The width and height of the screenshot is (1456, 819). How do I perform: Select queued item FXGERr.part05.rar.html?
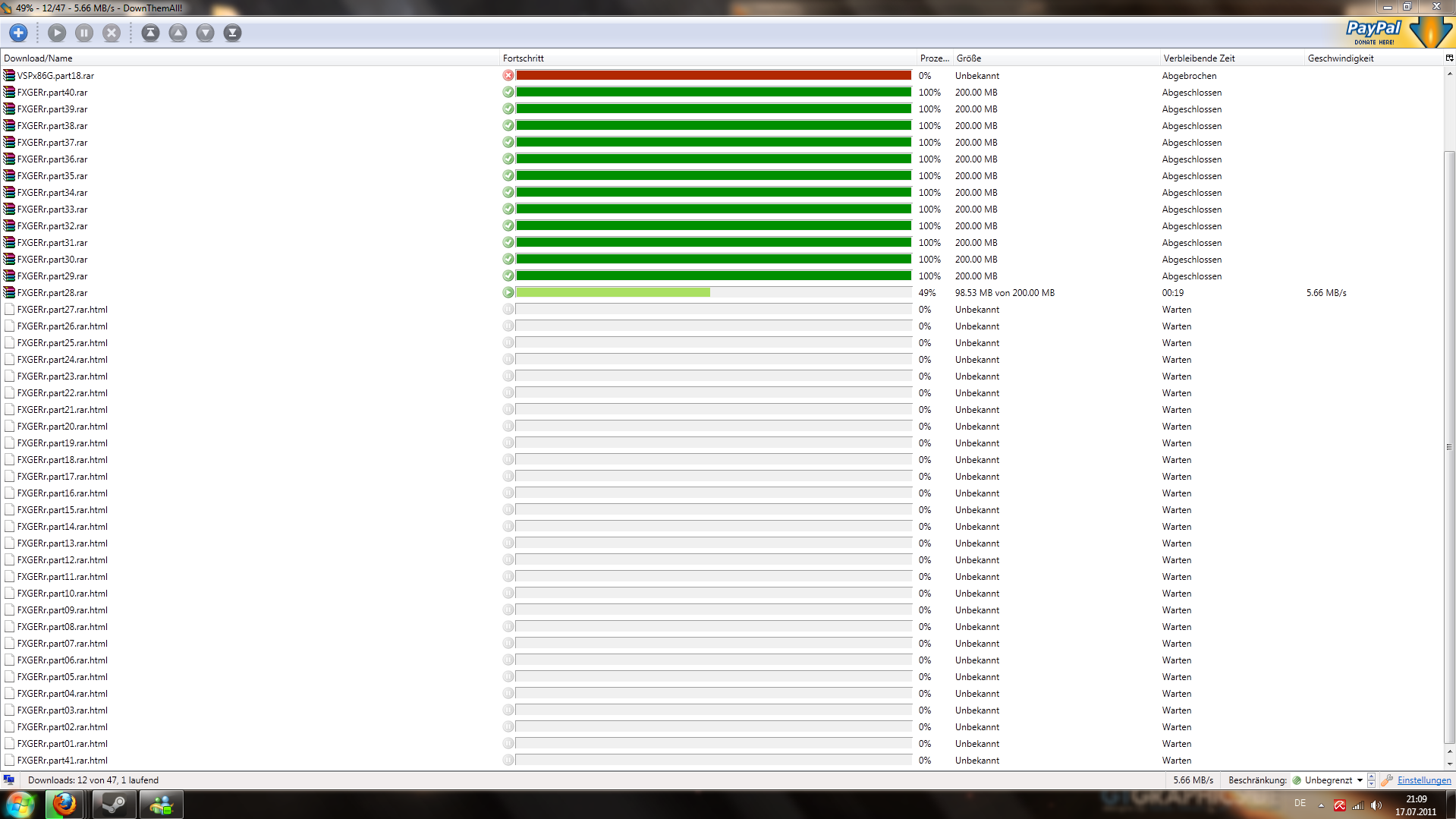(722, 676)
